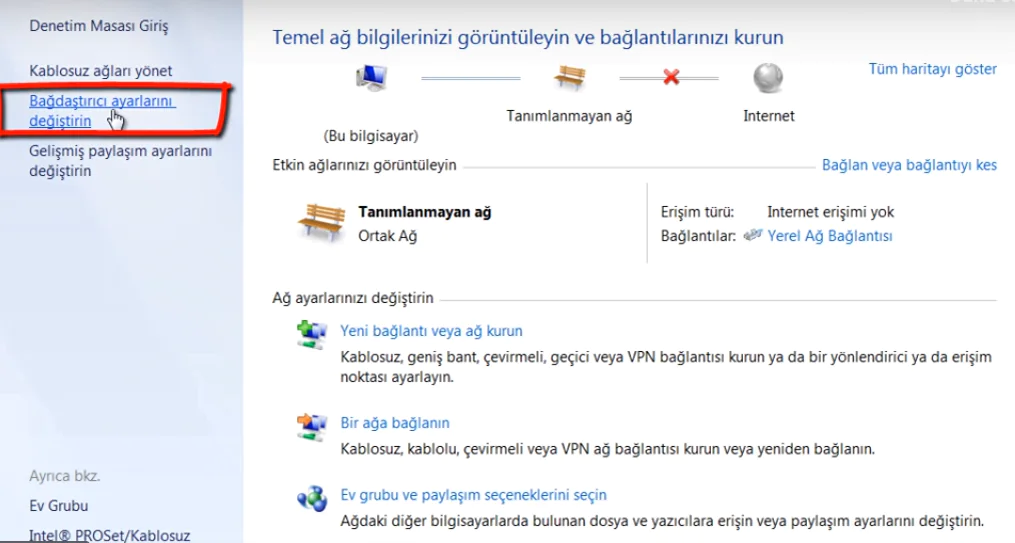Screen dimensions: 1015x543
Task: Open Ev Grubu in Ayrıca bkz.
Action: tap(58, 505)
